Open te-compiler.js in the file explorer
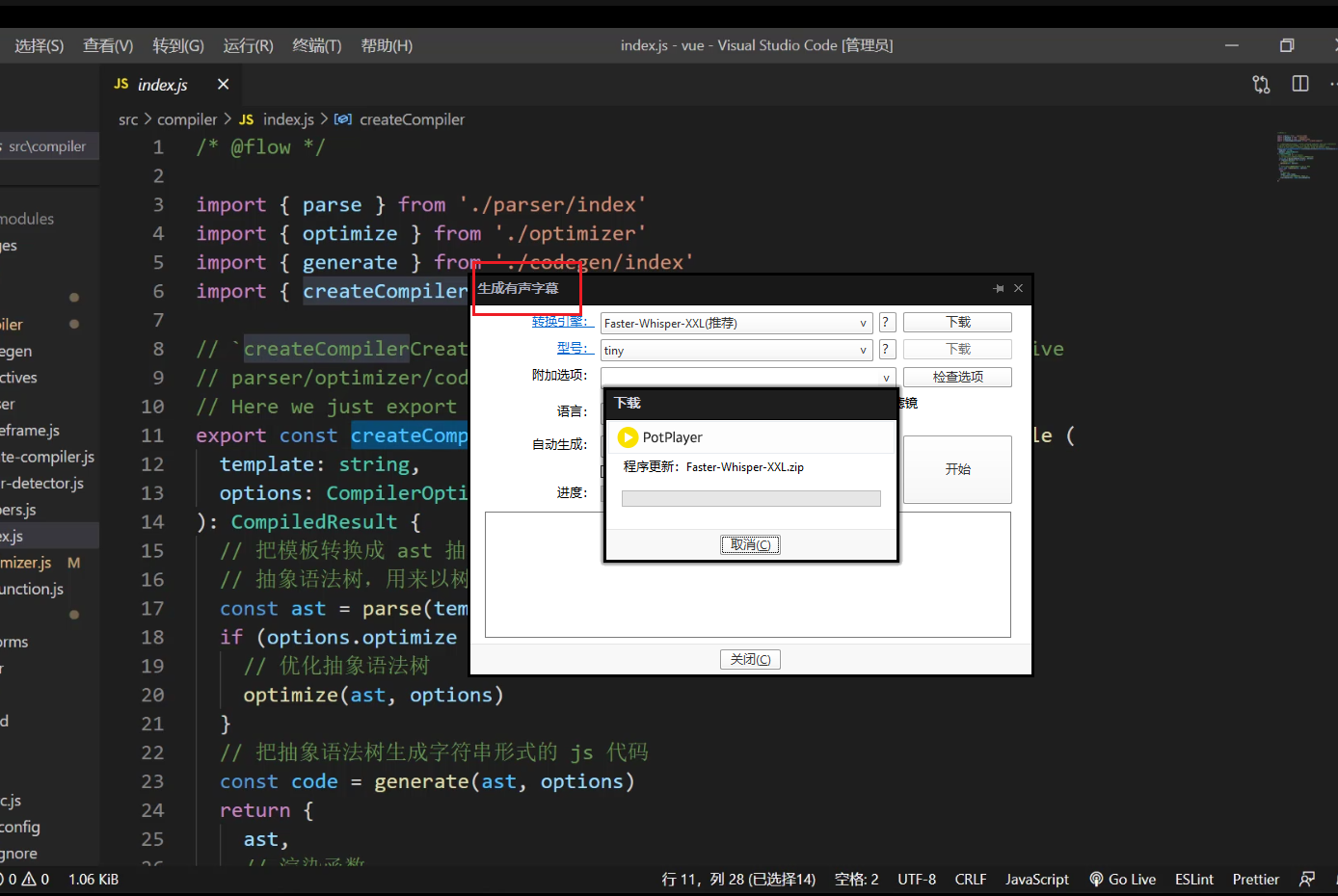 pyautogui.click(x=47, y=457)
